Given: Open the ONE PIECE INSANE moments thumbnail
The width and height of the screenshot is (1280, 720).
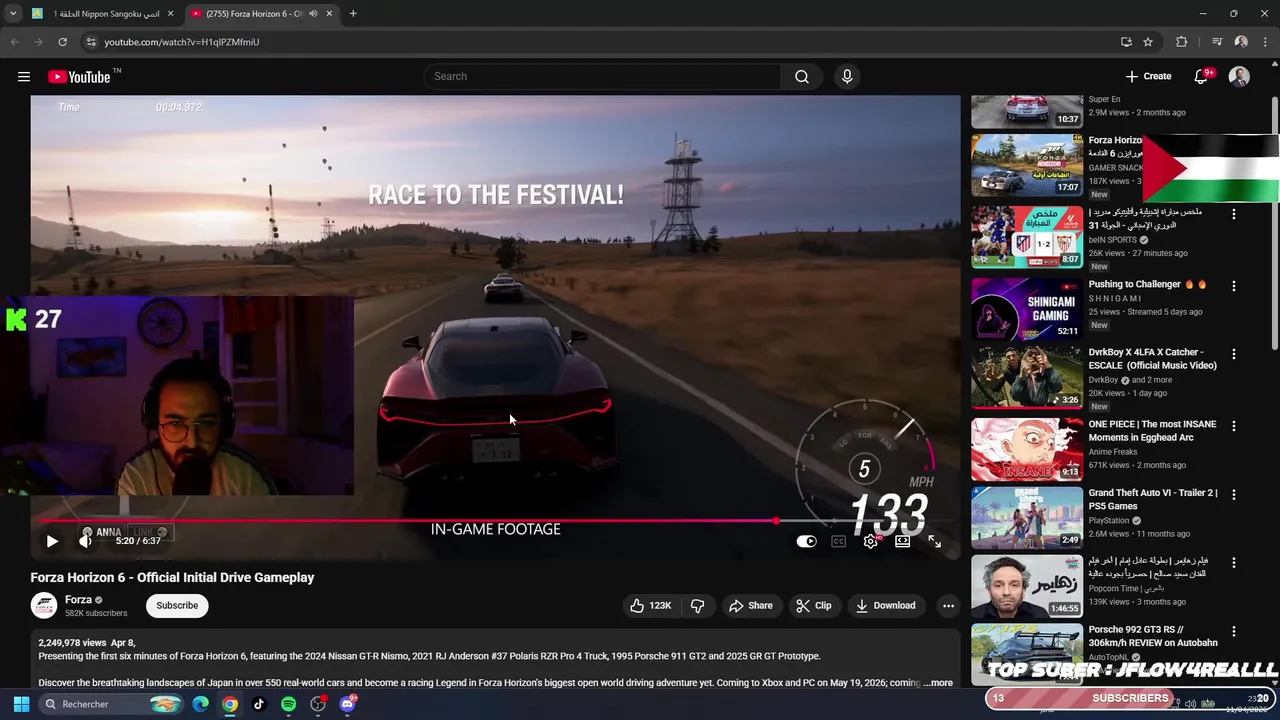Looking at the screenshot, I should point(1027,449).
